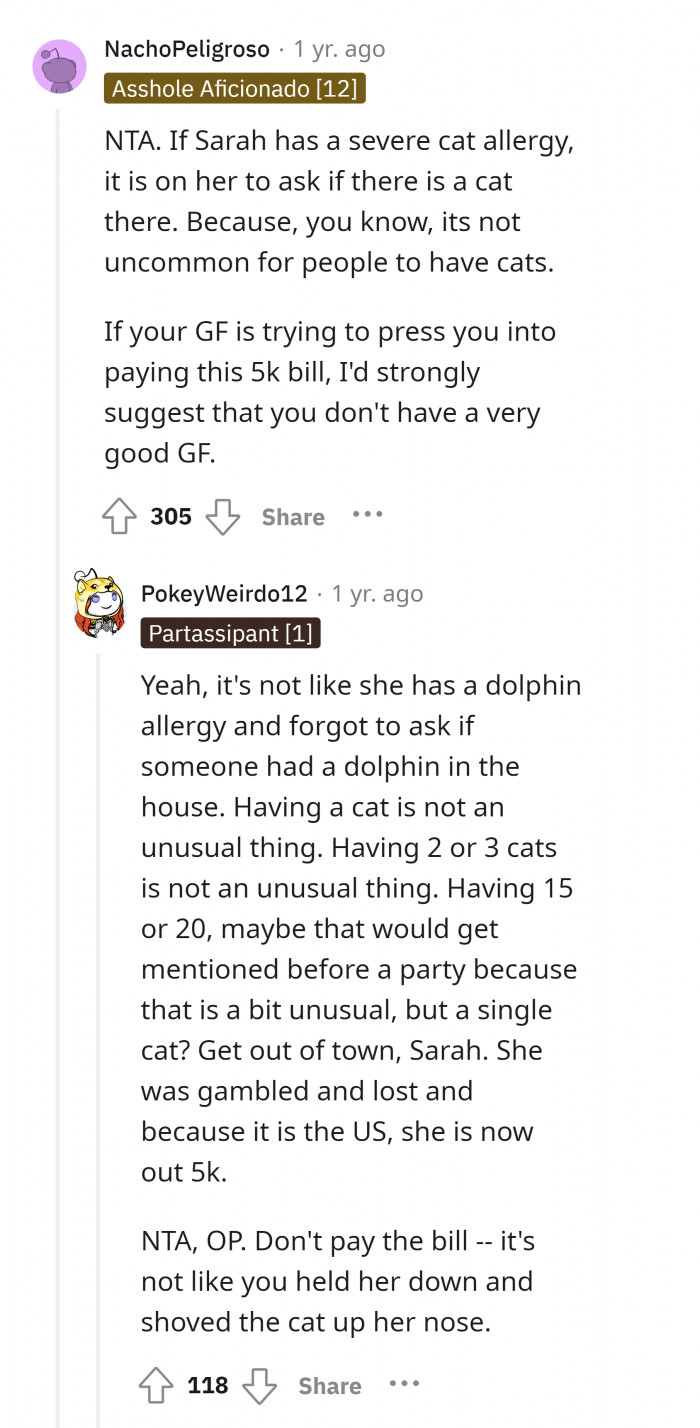Viewport: 700px width, 1428px height.
Task: Open PokeyWeirdo12's reply timestamp permalink
Action: [x=377, y=593]
